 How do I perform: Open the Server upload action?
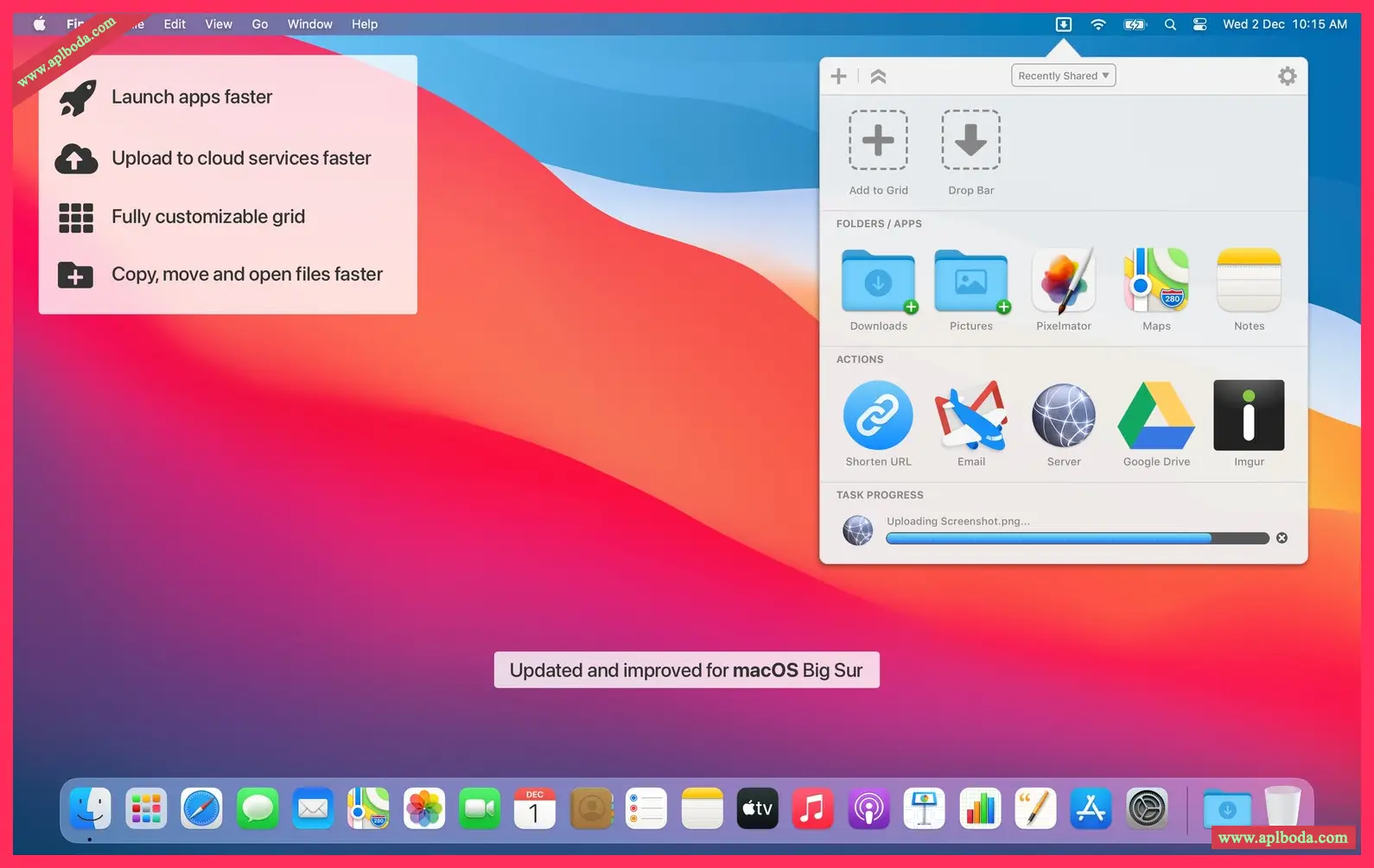pyautogui.click(x=1064, y=415)
